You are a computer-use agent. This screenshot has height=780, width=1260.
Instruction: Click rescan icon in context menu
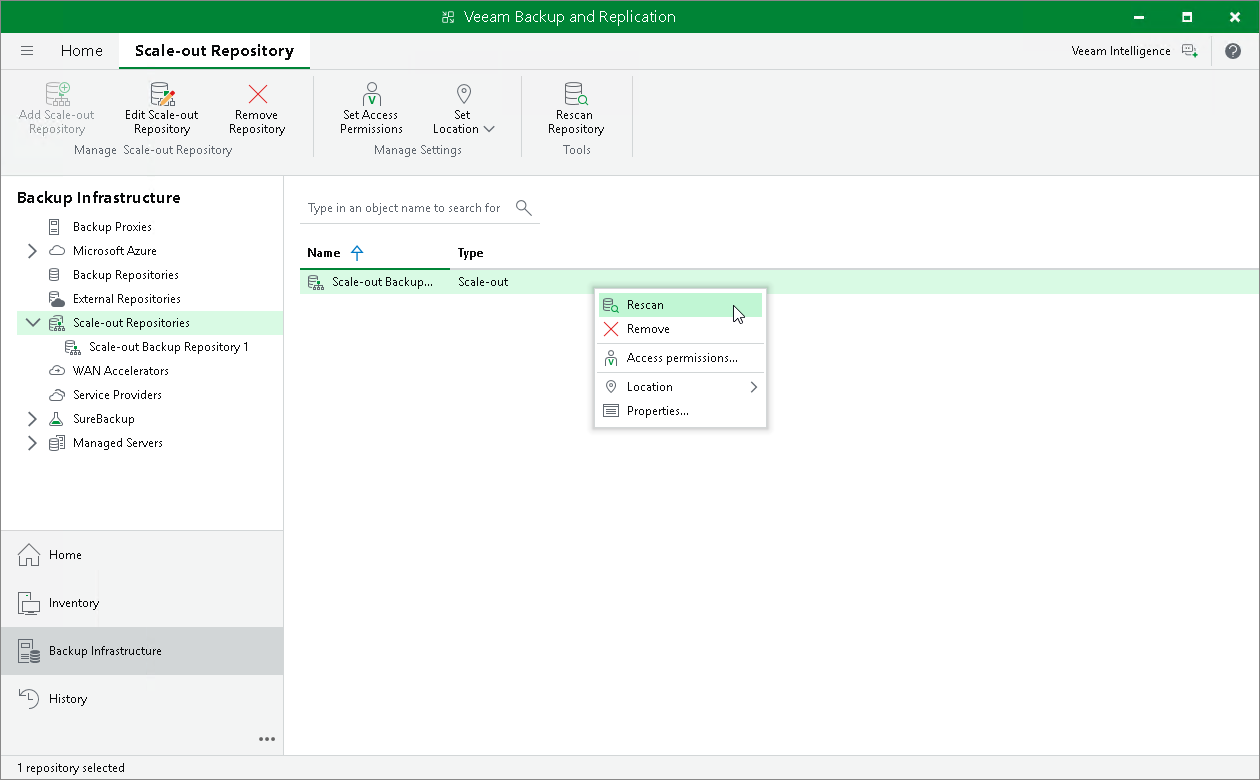pyautogui.click(x=611, y=305)
